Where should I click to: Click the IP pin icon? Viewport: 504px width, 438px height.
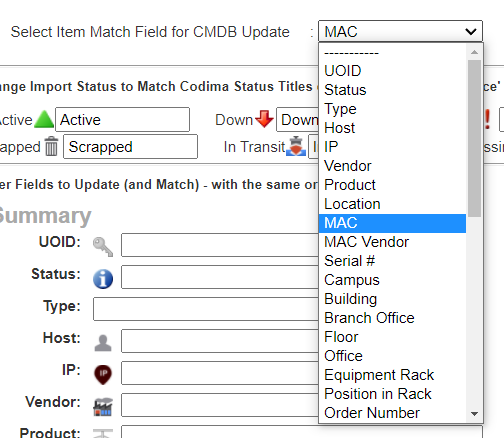103,375
